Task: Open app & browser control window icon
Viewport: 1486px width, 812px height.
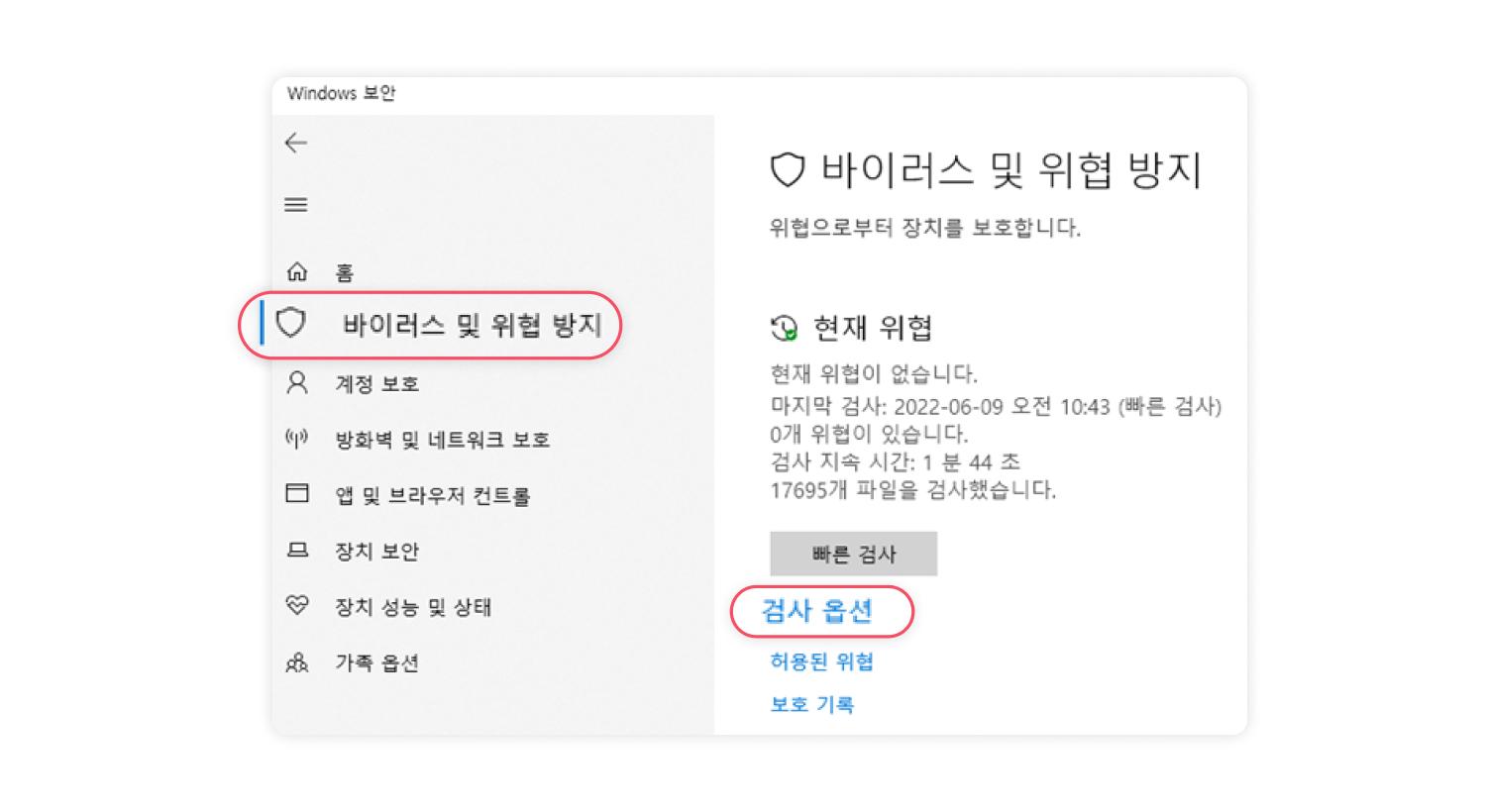Action: point(296,493)
